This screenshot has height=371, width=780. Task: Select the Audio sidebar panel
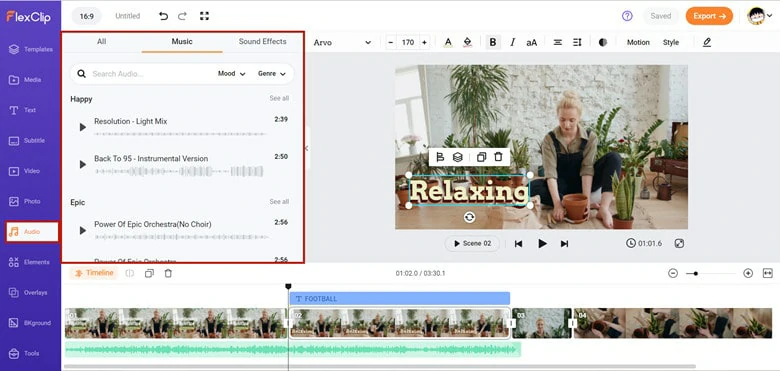click(x=32, y=232)
